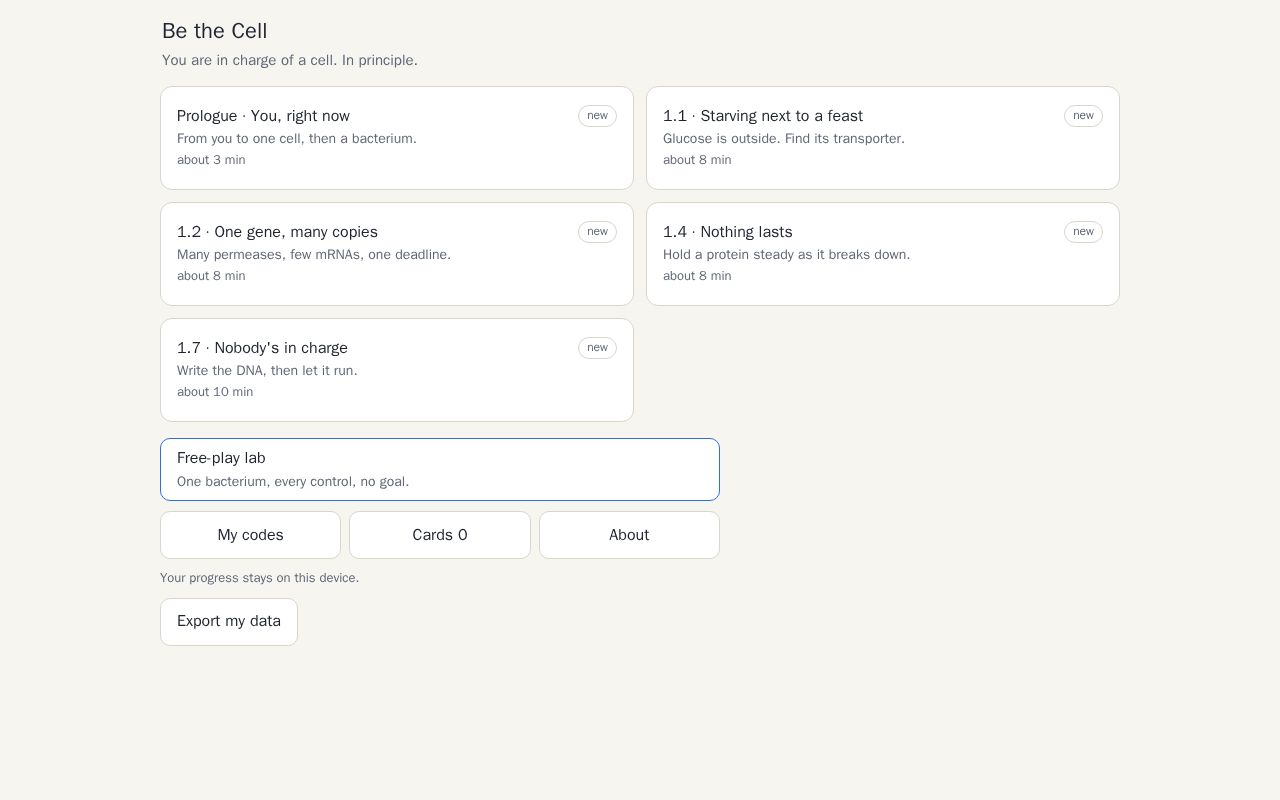This screenshot has height=800, width=1280.
Task: Click new badge on 1.7 card
Action: coord(597,348)
